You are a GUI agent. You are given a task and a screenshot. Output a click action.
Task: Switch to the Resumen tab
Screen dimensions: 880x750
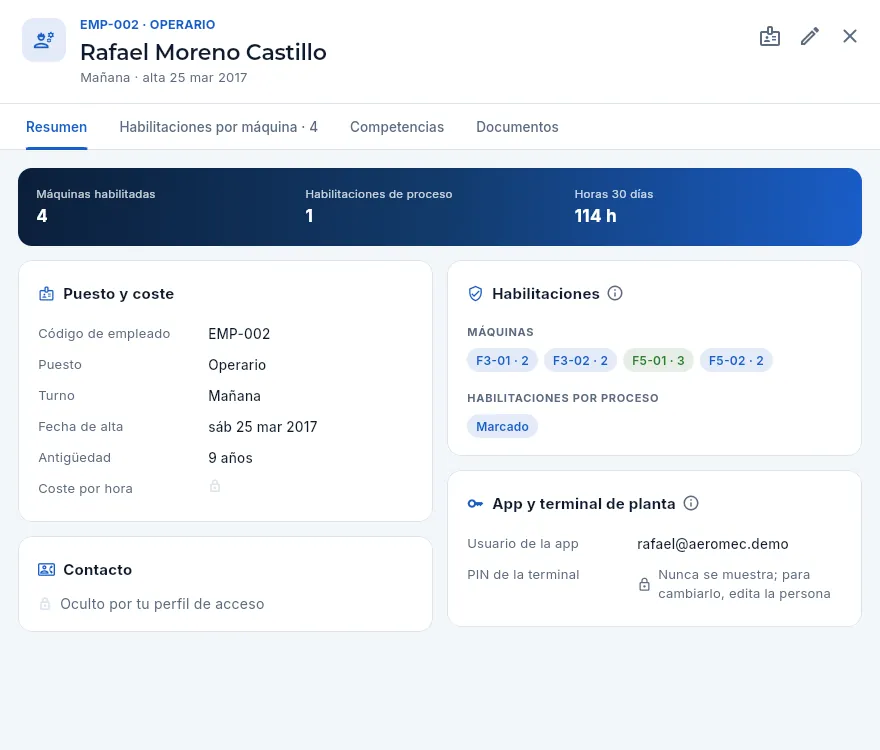point(57,127)
